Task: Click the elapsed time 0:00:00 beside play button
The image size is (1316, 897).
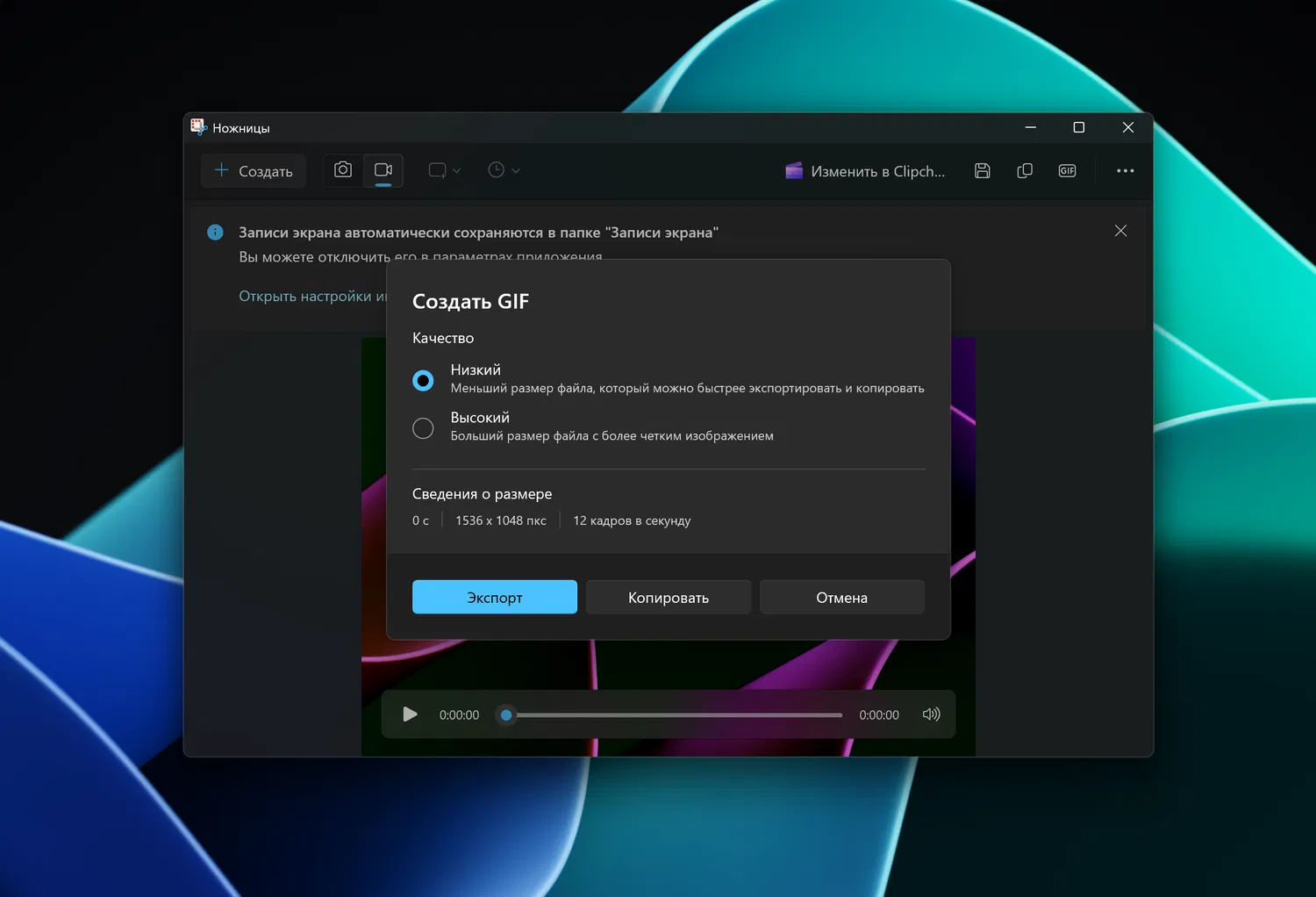Action: point(460,715)
